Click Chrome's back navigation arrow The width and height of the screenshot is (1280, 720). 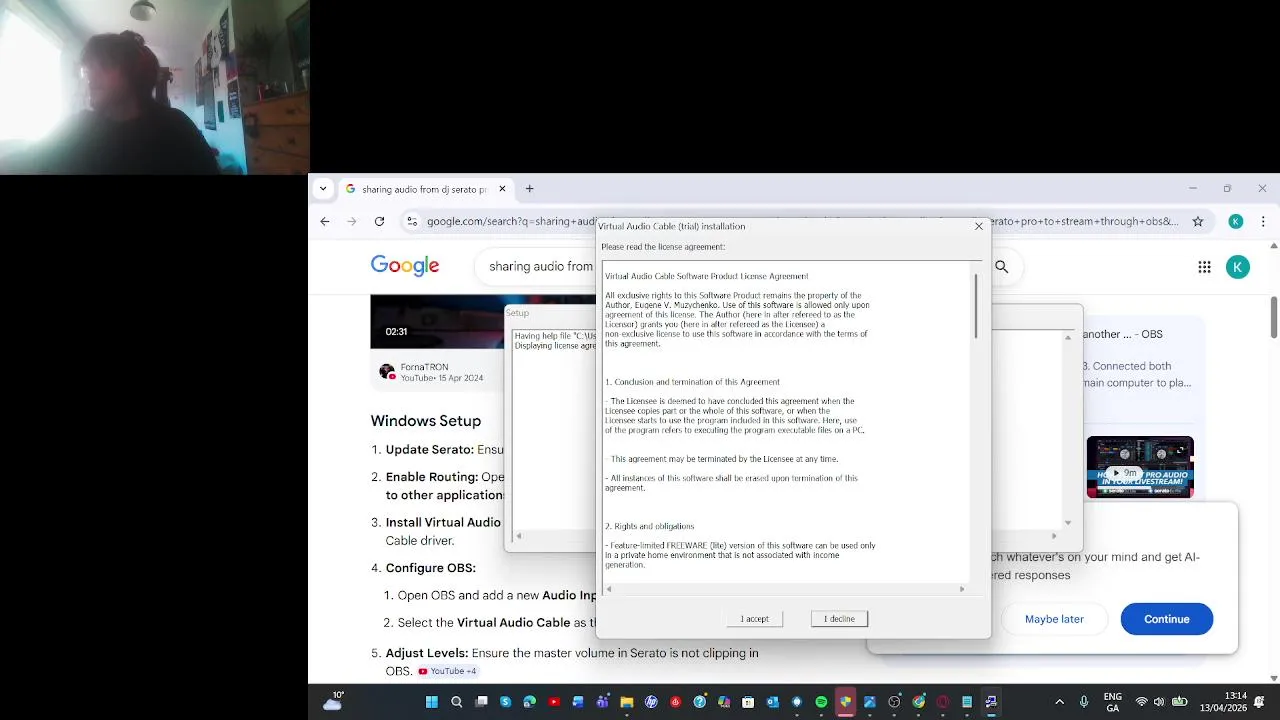tap(325, 221)
